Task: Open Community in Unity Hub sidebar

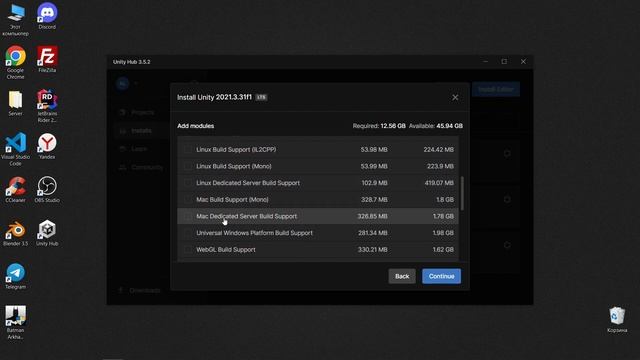Action: [x=142, y=167]
